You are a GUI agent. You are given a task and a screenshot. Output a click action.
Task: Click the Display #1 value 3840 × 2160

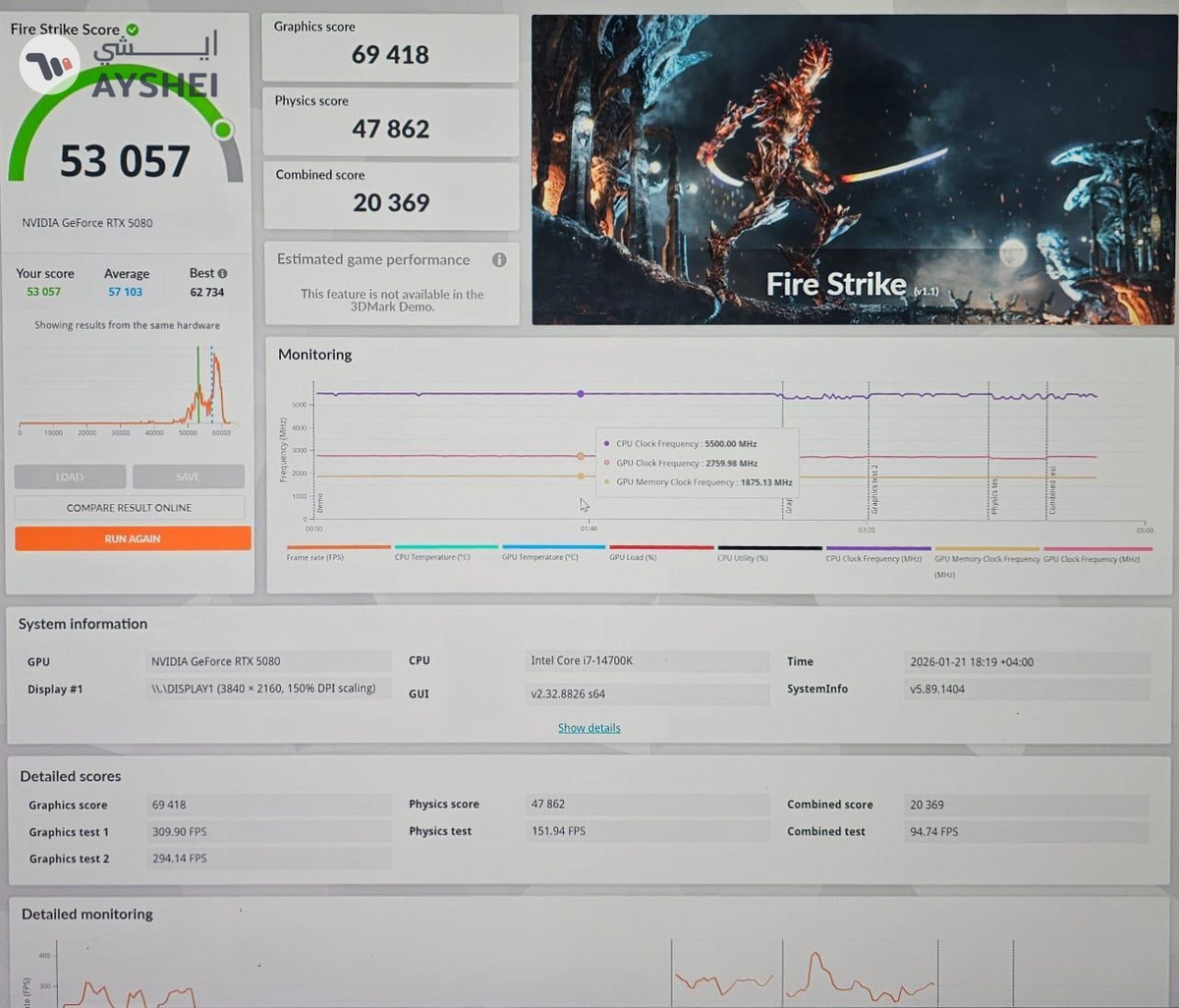(268, 689)
